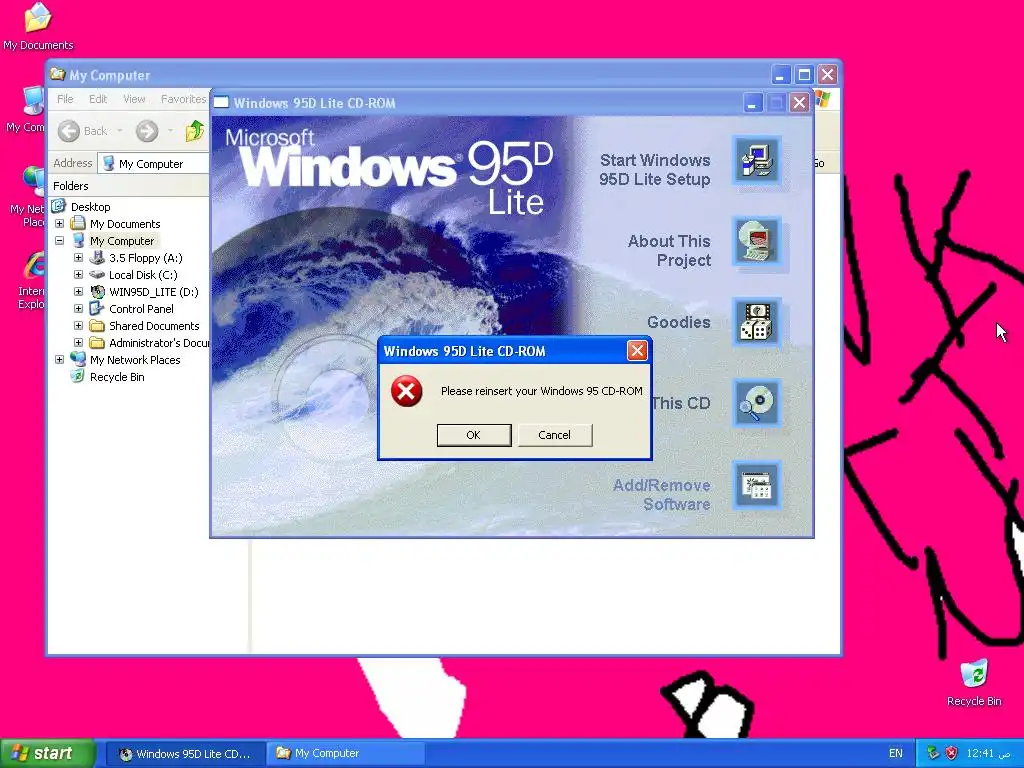Select My Computer in the Folders tree
Image resolution: width=1024 pixels, height=768 pixels.
point(122,241)
